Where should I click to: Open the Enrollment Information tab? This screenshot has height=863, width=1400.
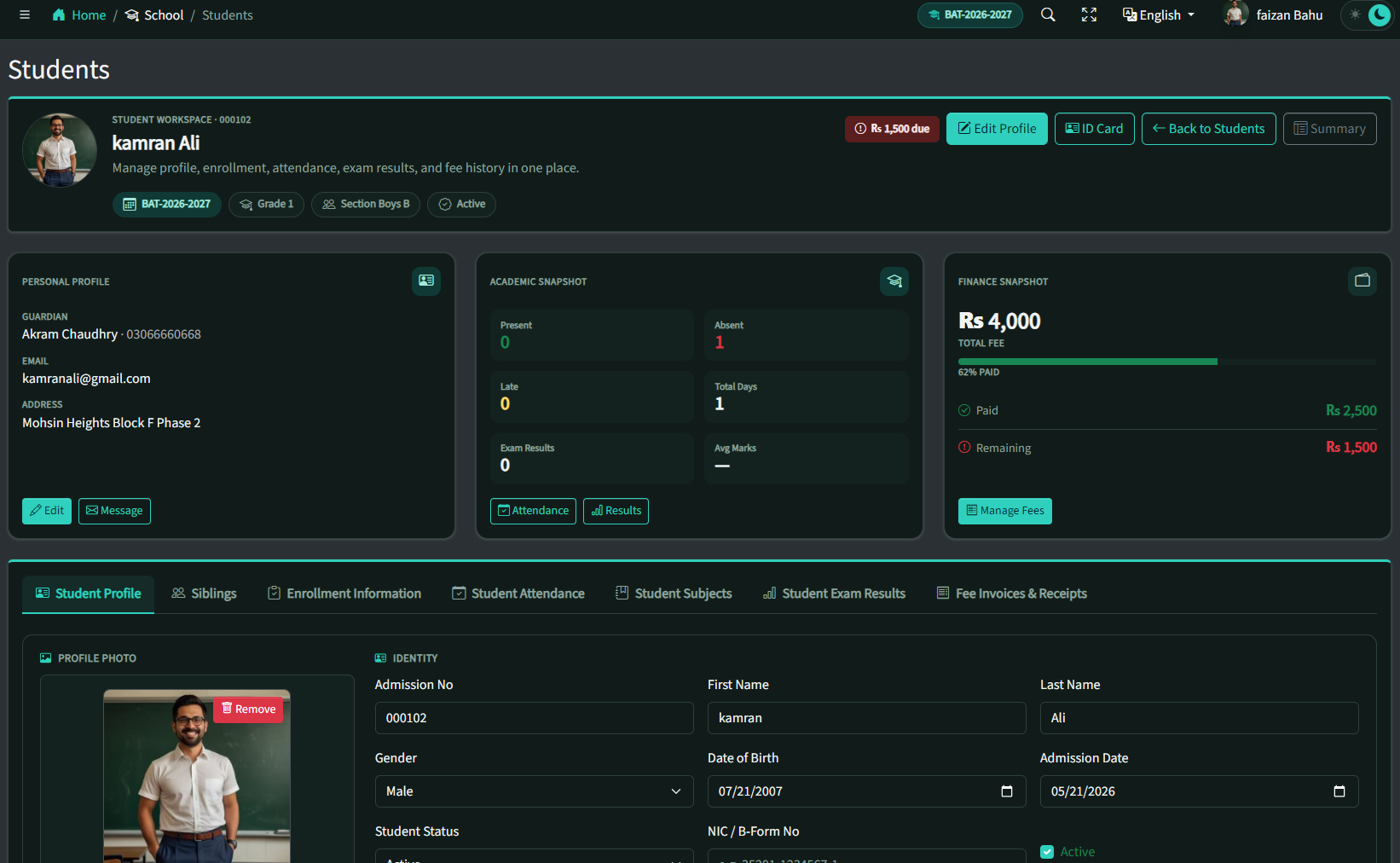click(x=344, y=594)
